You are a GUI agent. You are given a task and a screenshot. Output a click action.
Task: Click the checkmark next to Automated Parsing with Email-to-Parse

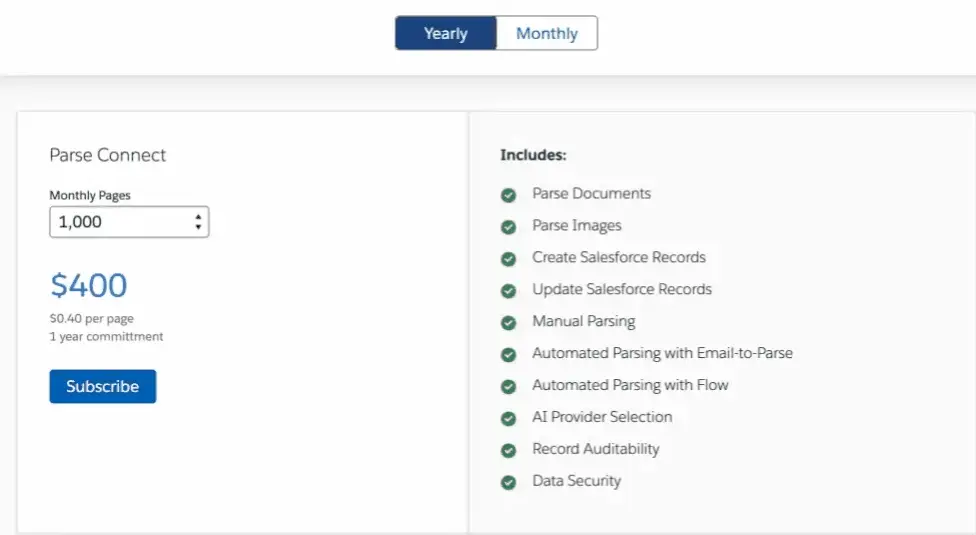click(509, 355)
